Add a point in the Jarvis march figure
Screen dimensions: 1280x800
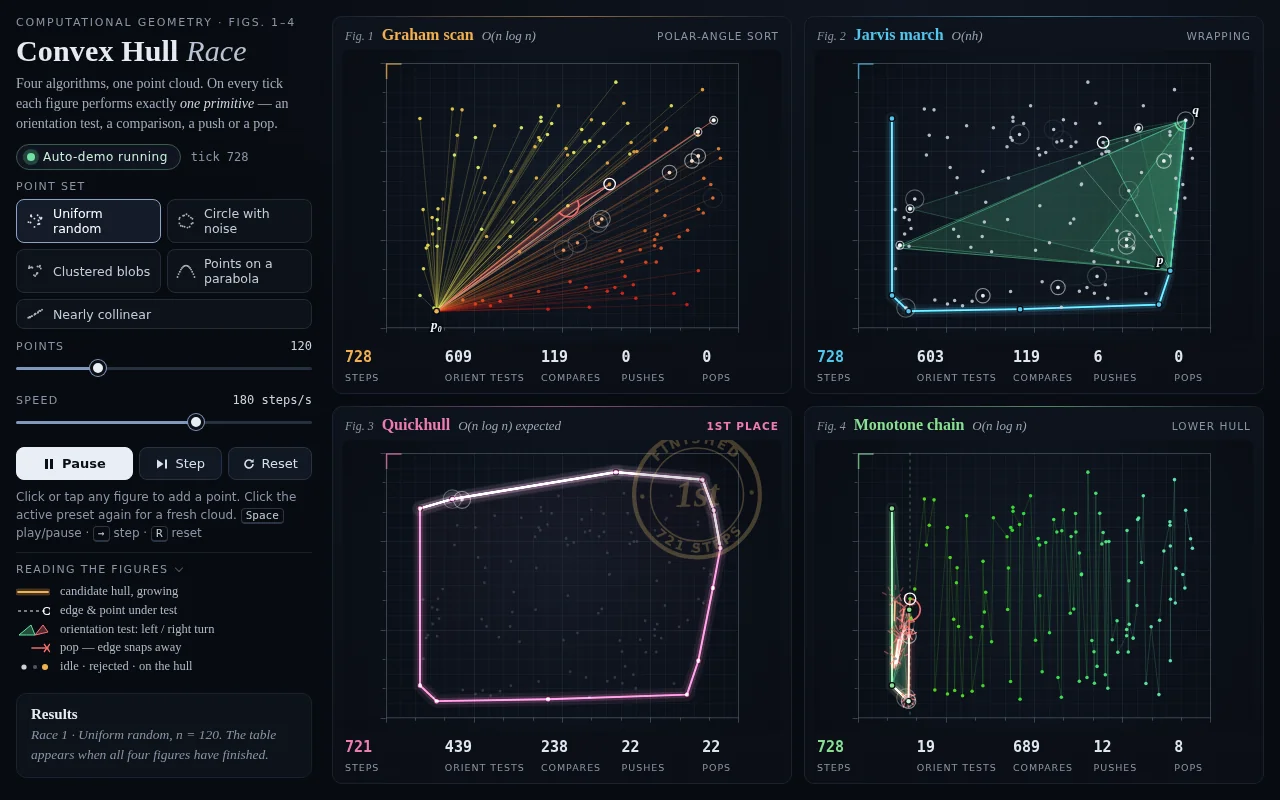[x=1034, y=196]
